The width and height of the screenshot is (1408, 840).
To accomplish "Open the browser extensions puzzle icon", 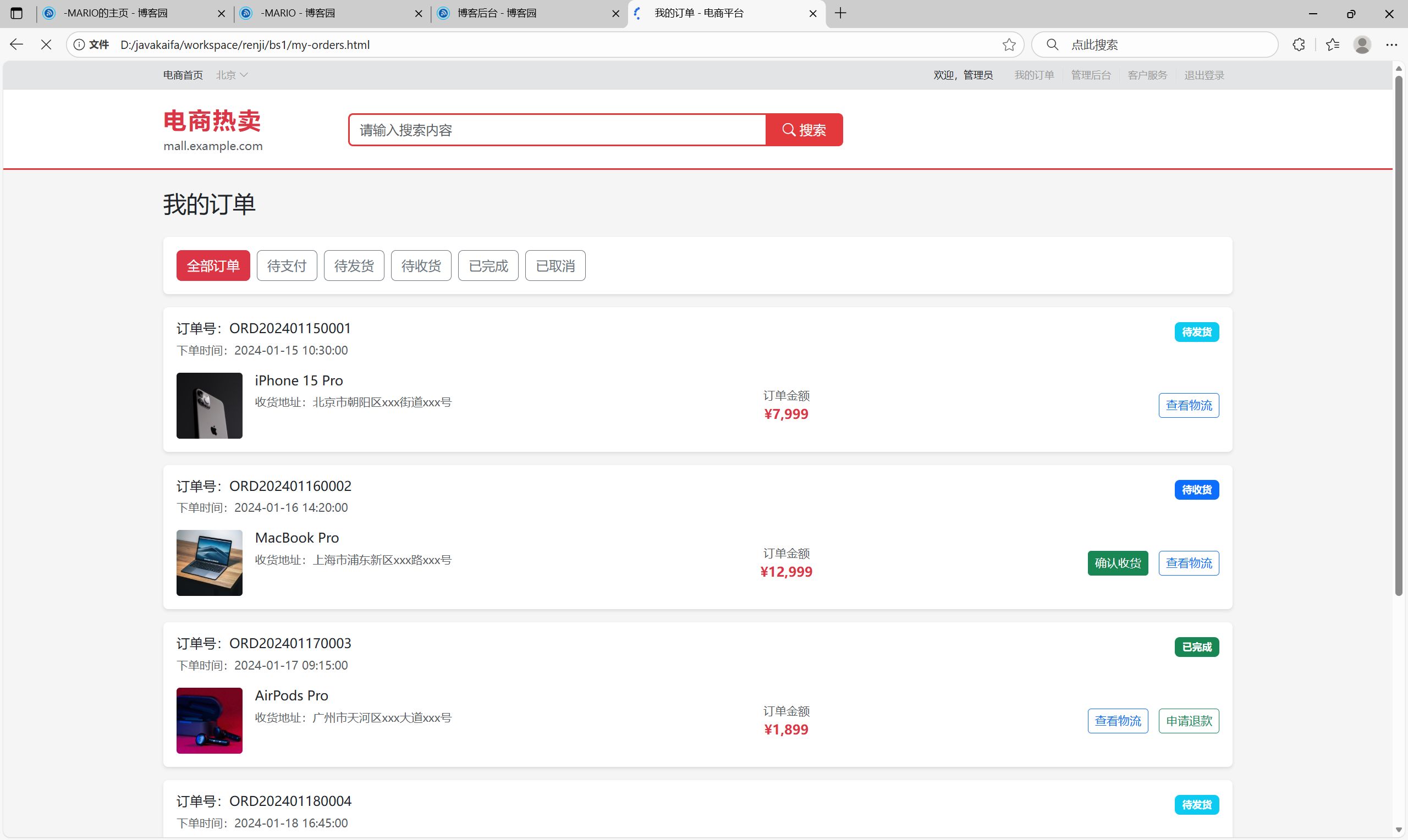I will 1298,45.
